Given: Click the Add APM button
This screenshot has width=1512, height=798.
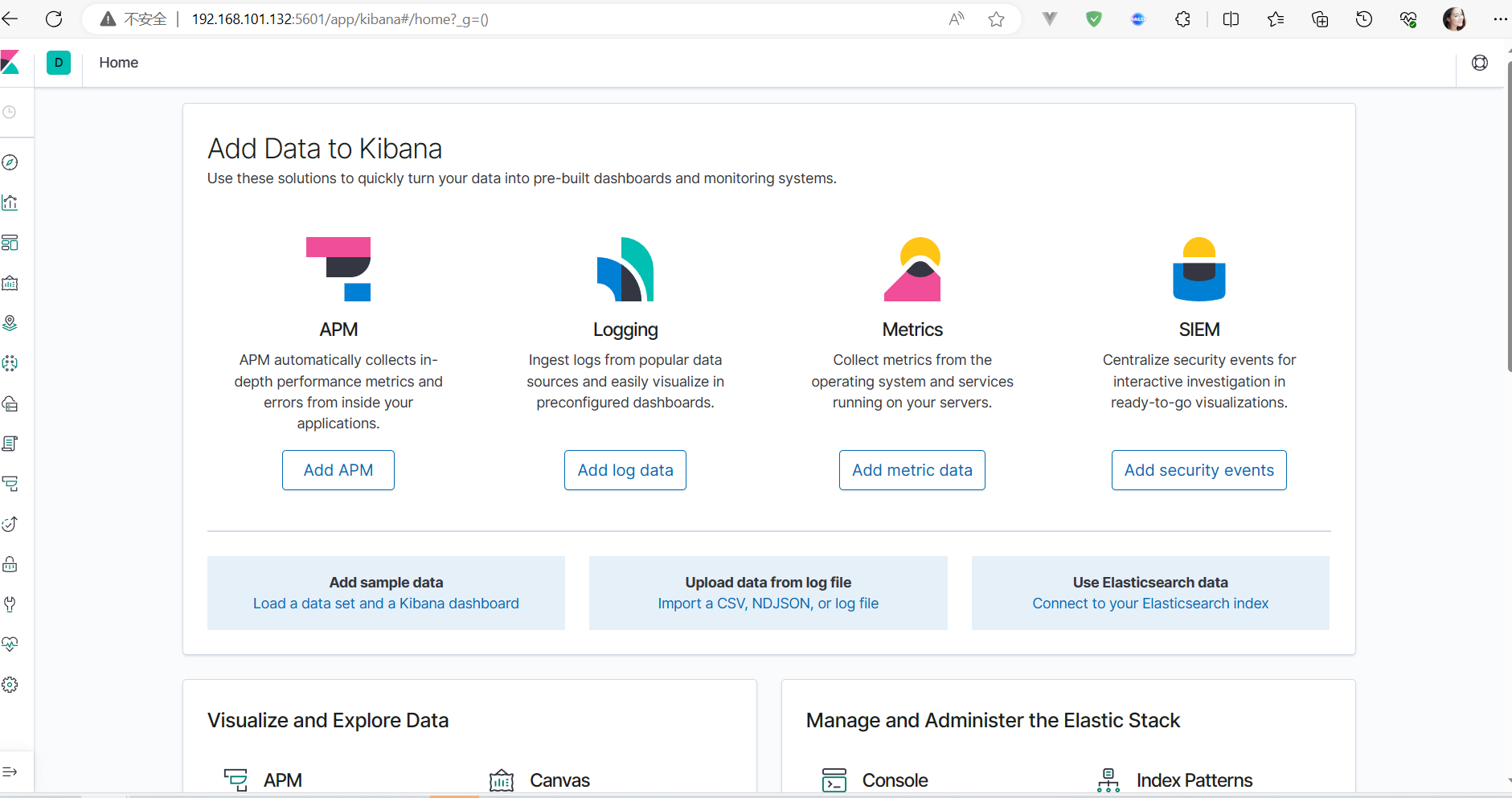Looking at the screenshot, I should point(338,470).
